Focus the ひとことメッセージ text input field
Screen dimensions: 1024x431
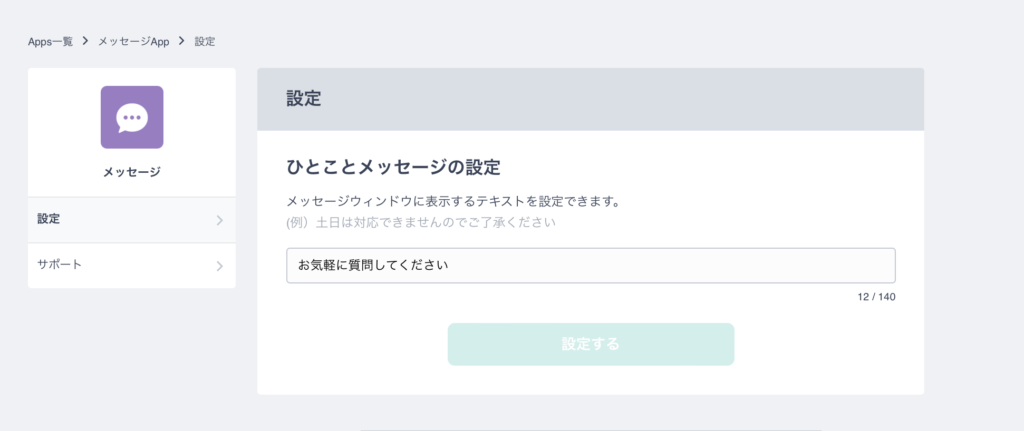(x=591, y=265)
